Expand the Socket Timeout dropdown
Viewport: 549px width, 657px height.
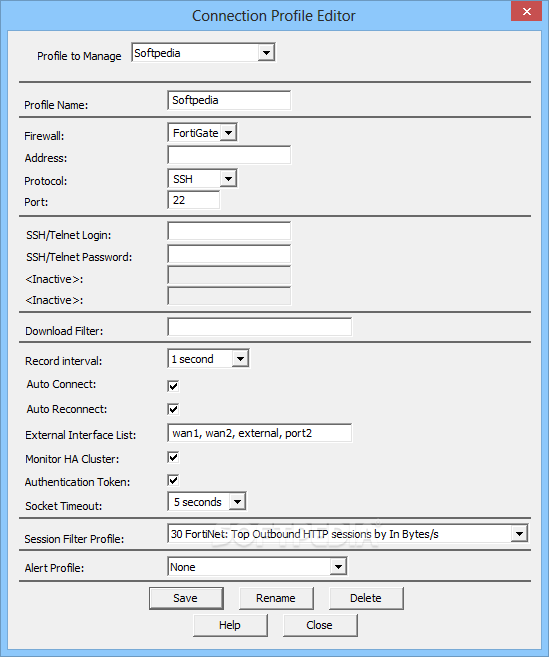coord(207,502)
